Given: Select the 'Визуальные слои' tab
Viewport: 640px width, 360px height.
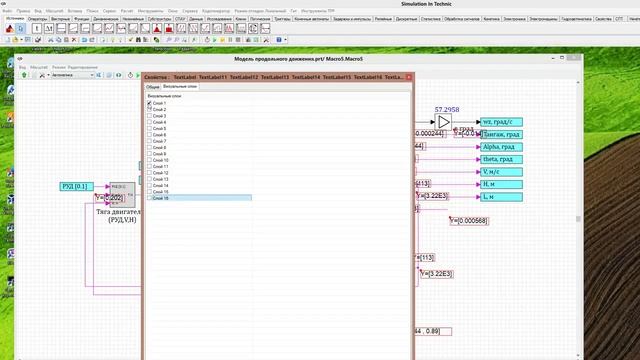Looking at the screenshot, I should (180, 87).
